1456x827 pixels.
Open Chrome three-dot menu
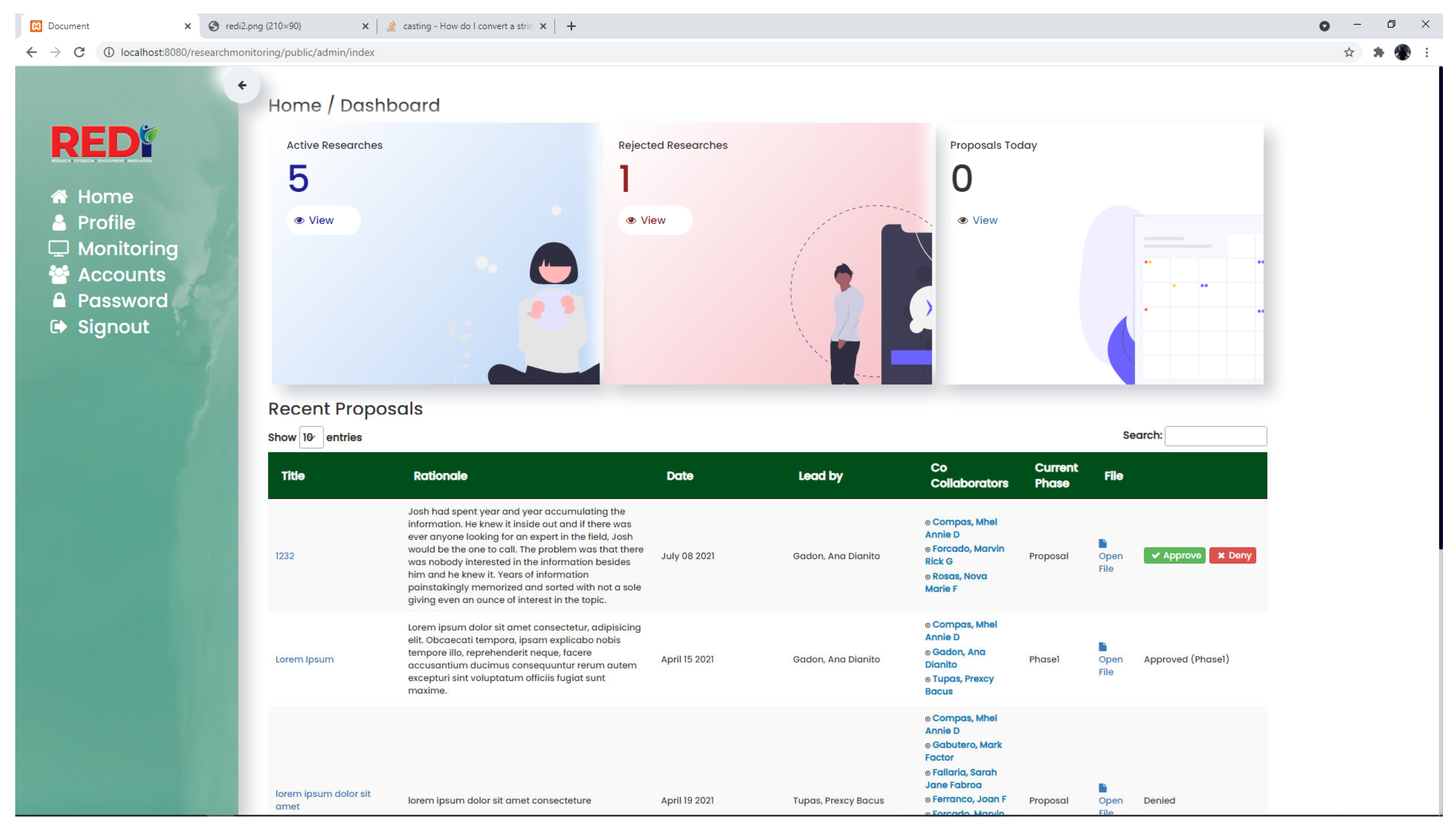coord(1426,52)
